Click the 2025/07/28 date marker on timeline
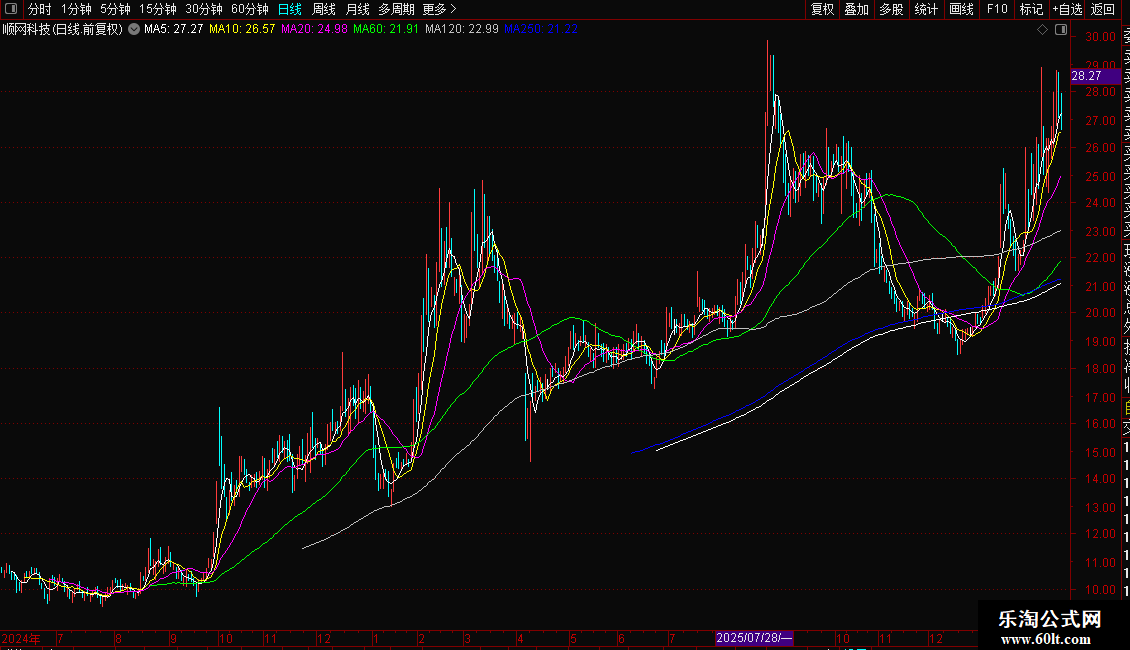 coord(755,638)
